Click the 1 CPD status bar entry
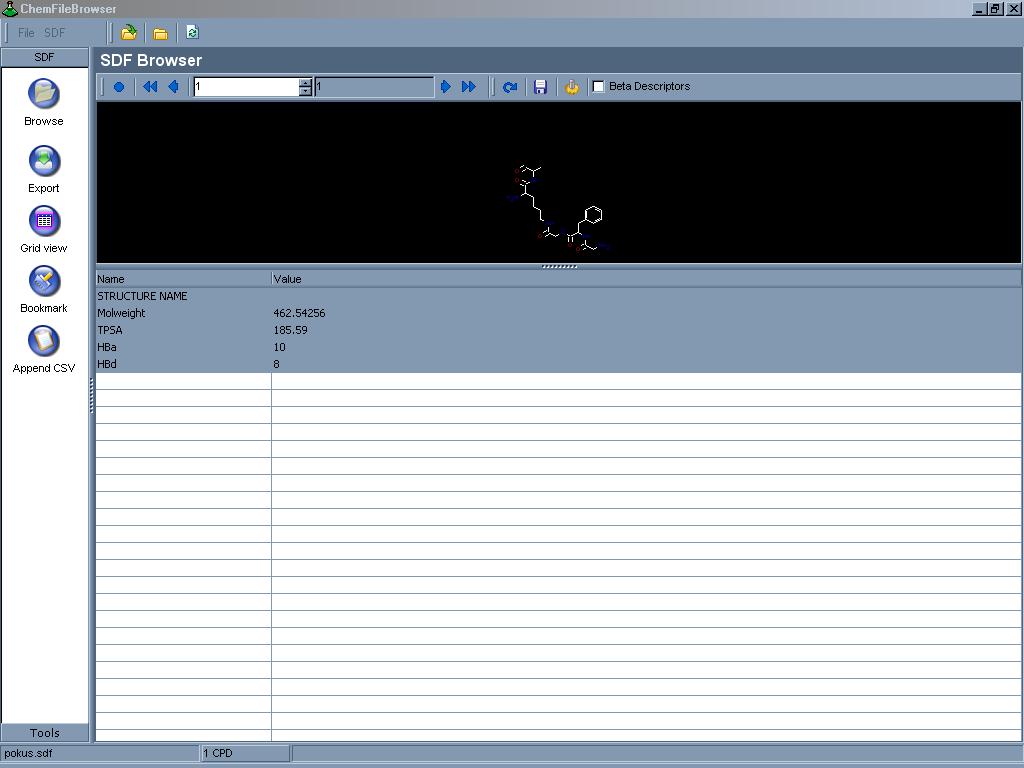Image resolution: width=1024 pixels, height=768 pixels. click(246, 753)
